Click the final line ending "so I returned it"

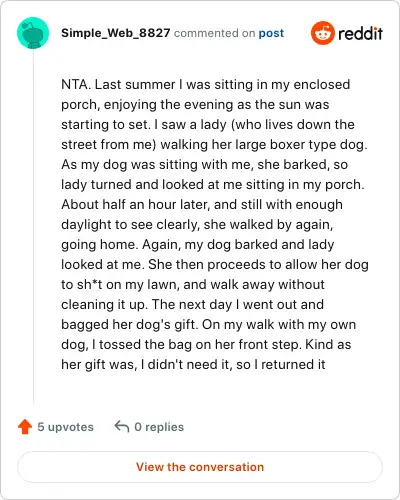[193, 364]
